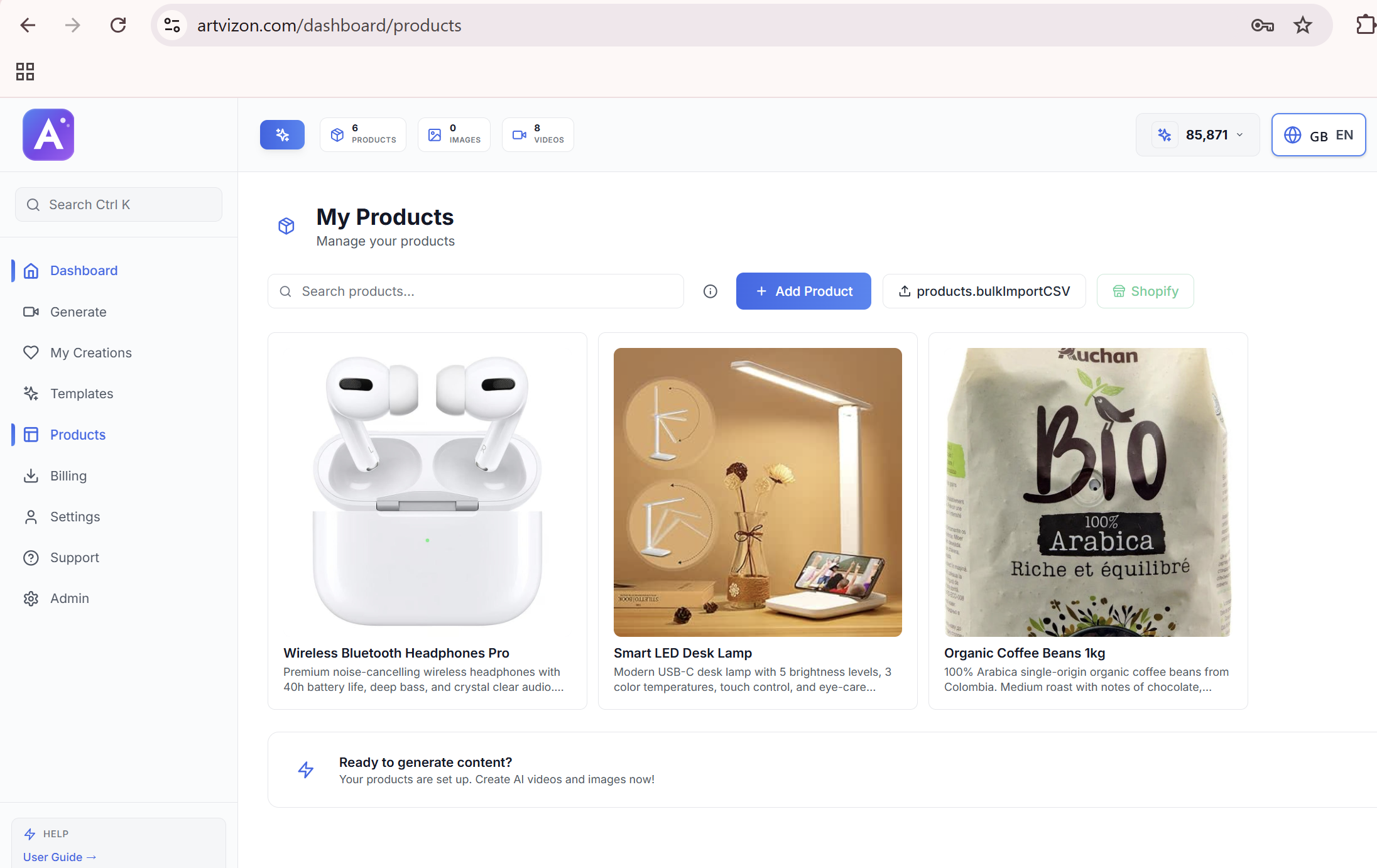Open the Smart LED Desk Lamp thumbnail
Image resolution: width=1377 pixels, height=868 pixels.
pyautogui.click(x=758, y=492)
